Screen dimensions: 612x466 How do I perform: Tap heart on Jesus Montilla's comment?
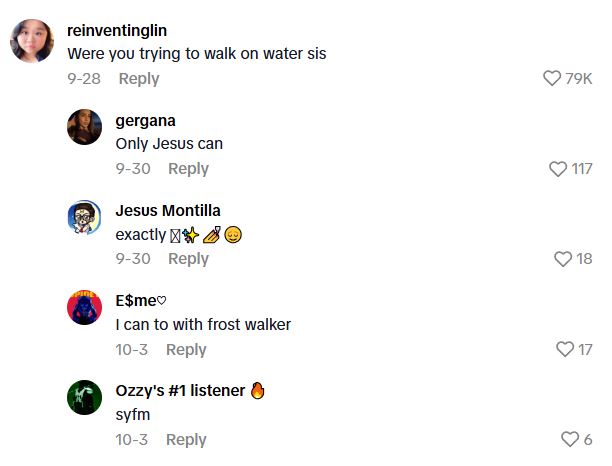(x=563, y=259)
